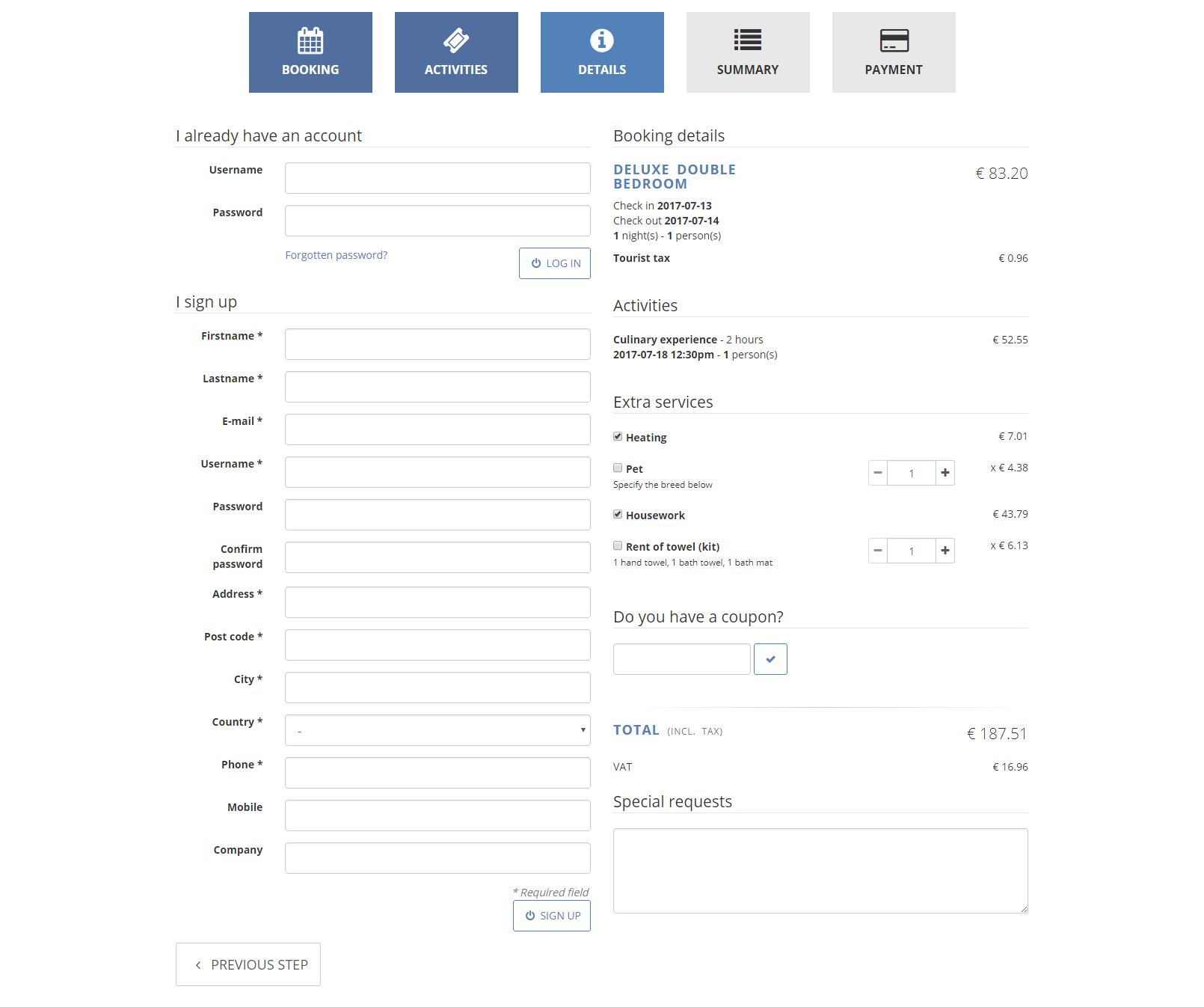Focus the Special requests text area
The height and width of the screenshot is (1007, 1204).
pyautogui.click(x=820, y=871)
